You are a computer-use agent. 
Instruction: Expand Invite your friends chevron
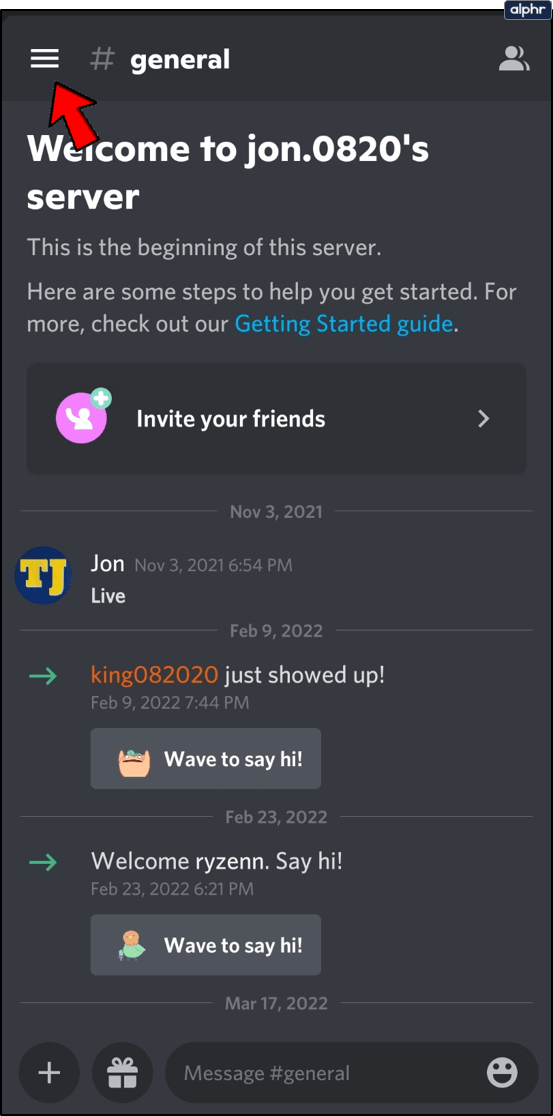click(x=484, y=418)
